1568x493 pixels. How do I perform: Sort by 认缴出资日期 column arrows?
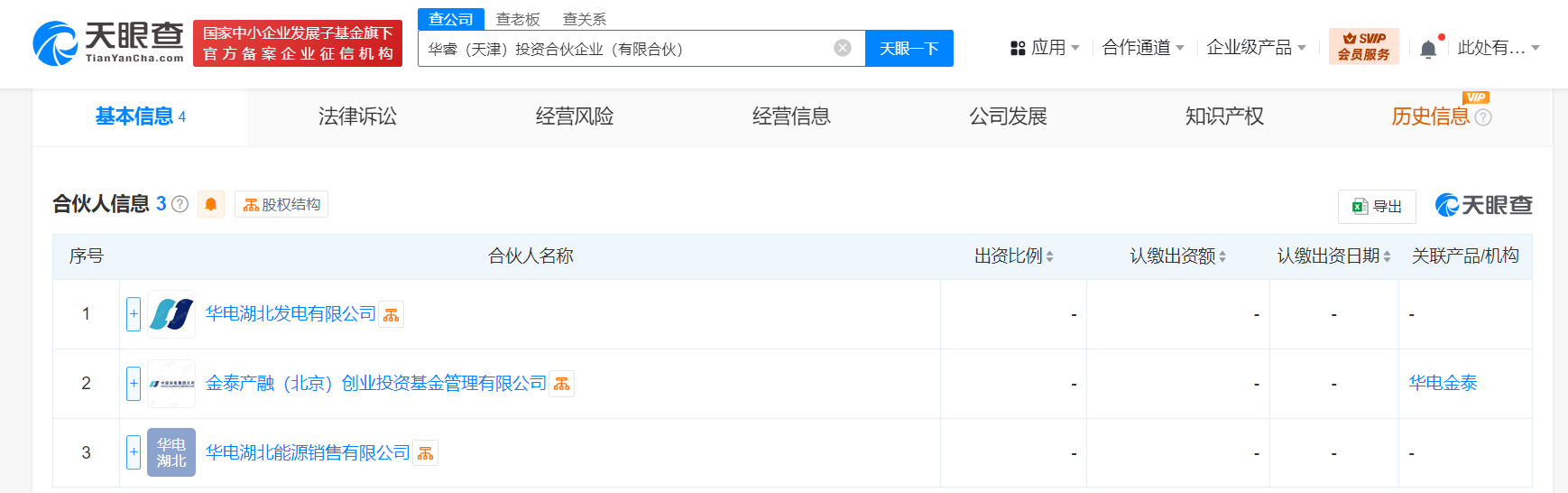pos(1387,256)
